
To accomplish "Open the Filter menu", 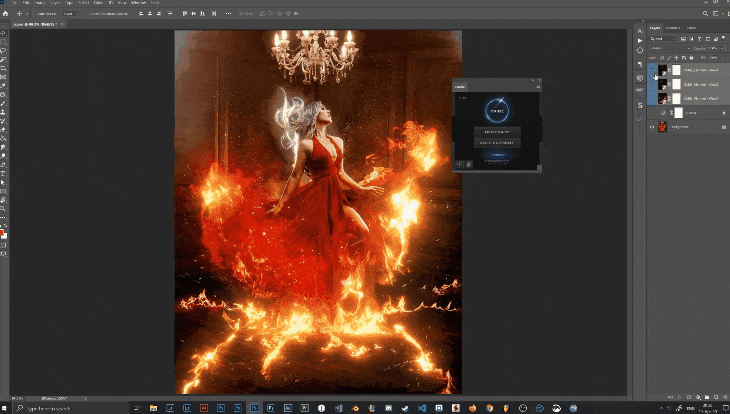I will click(x=98, y=3).
